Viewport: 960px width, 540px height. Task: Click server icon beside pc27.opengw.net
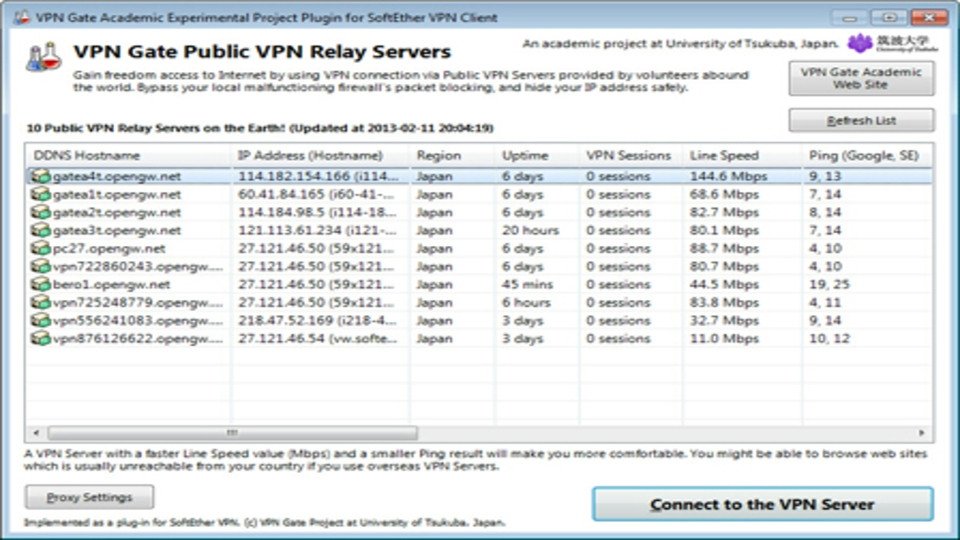[40, 249]
